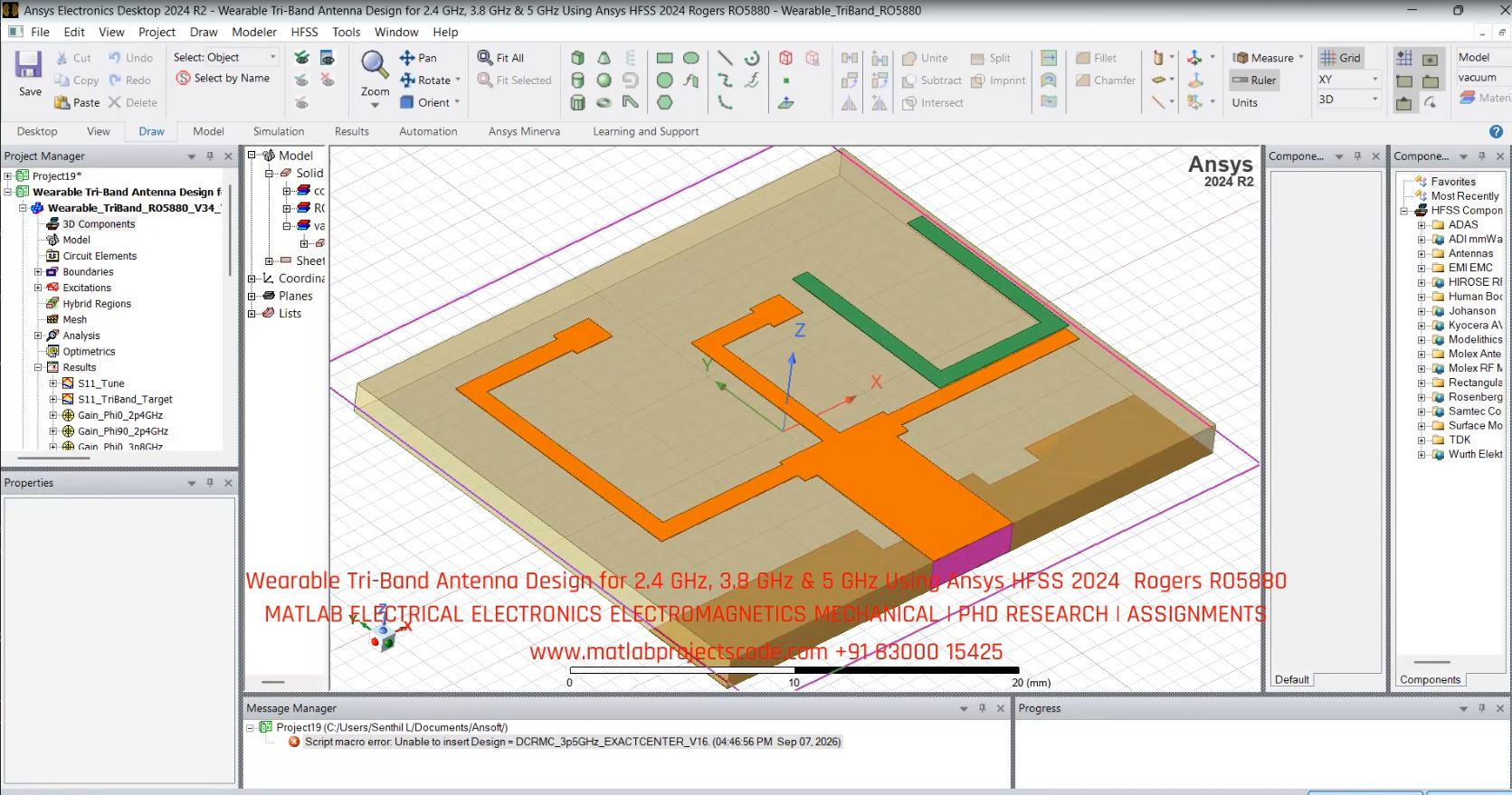The height and width of the screenshot is (795, 1512).
Task: Draw a cylinder primitive
Action: 577,80
